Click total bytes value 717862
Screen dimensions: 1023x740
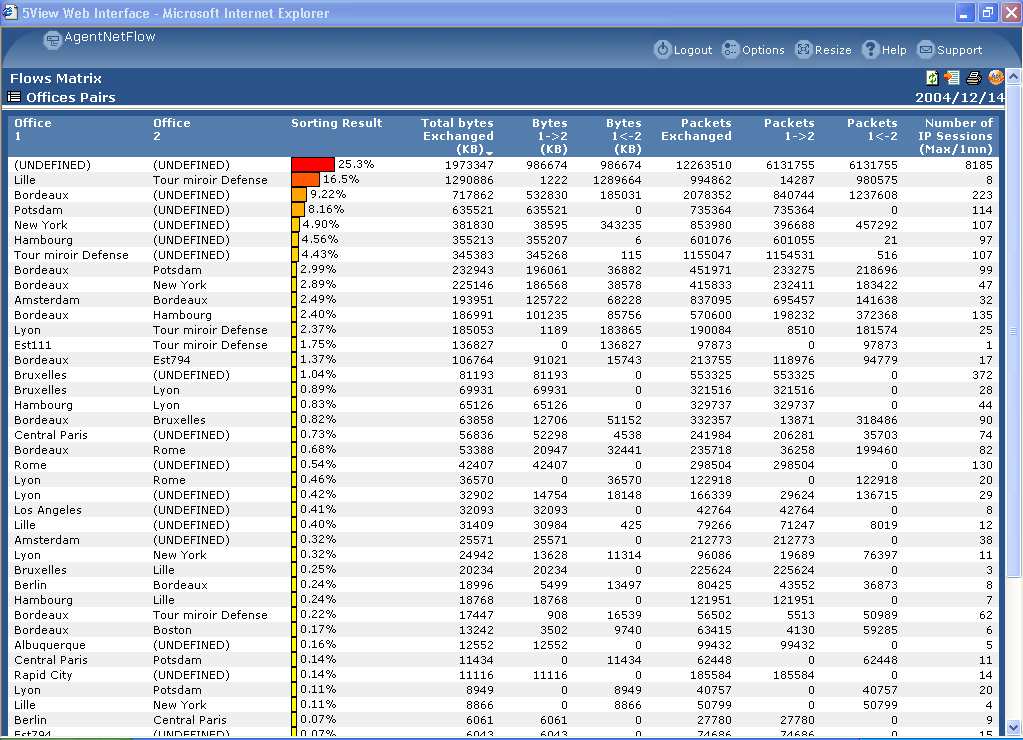[x=473, y=195]
